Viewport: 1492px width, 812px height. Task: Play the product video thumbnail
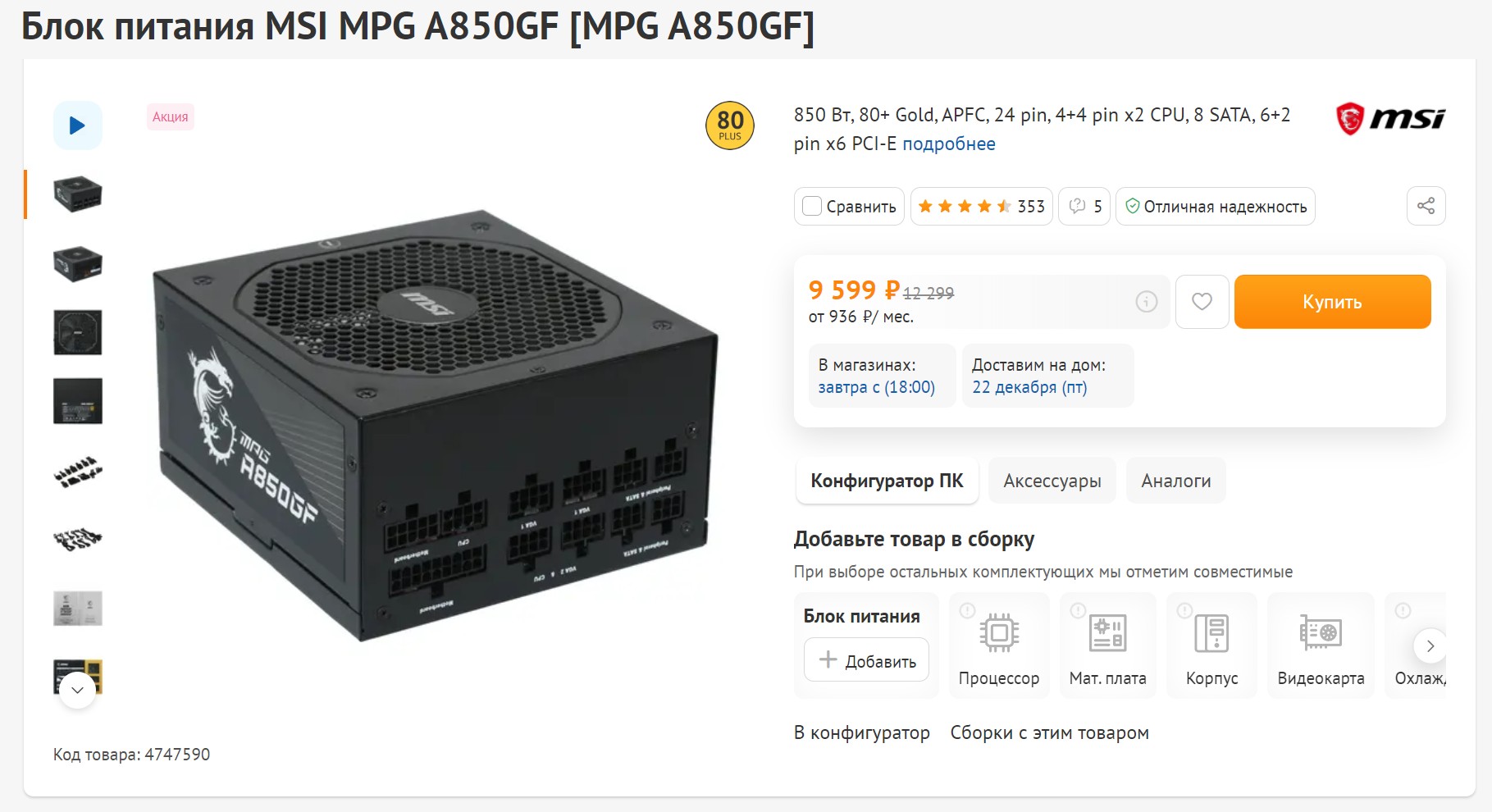pyautogui.click(x=78, y=125)
